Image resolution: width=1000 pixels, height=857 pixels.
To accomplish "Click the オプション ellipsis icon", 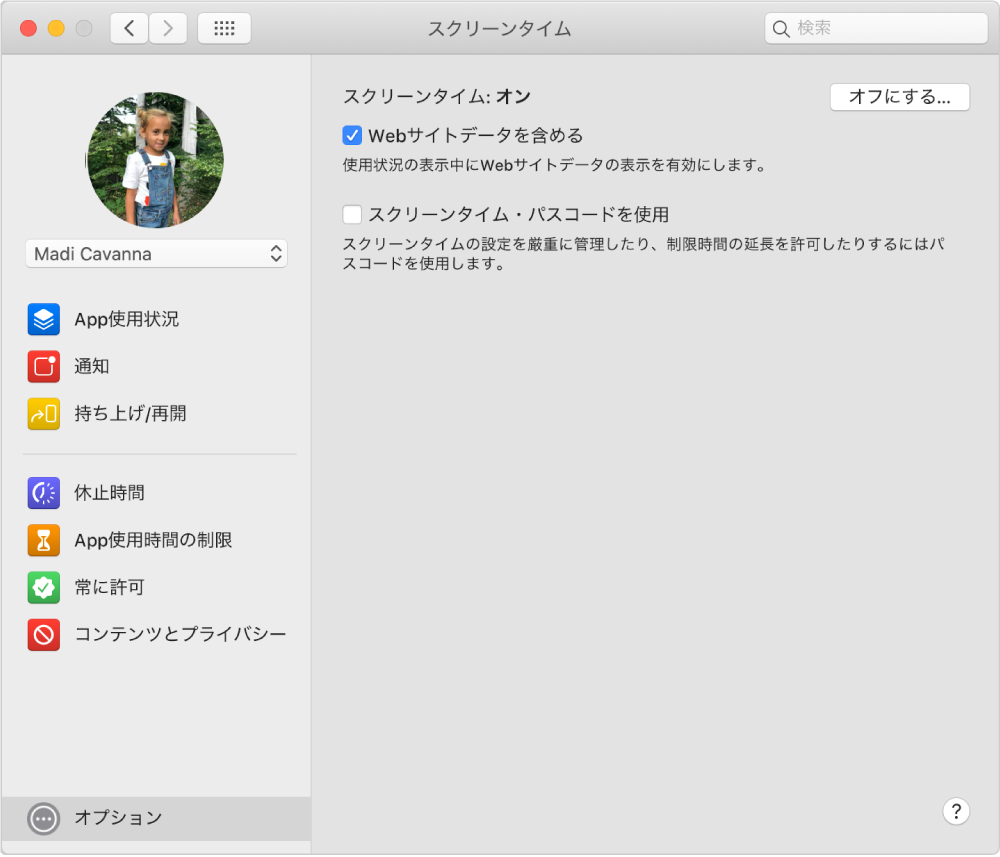I will (43, 819).
